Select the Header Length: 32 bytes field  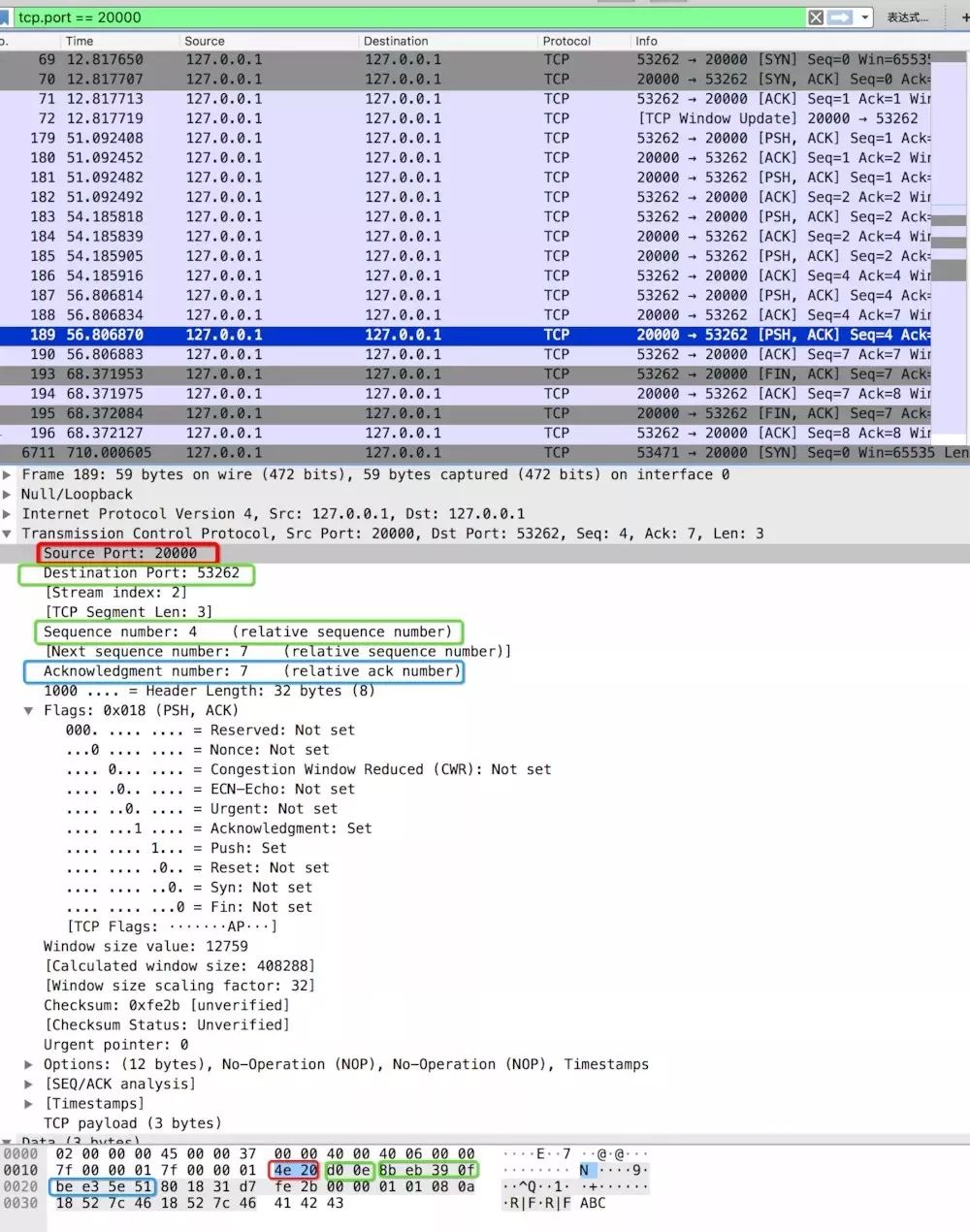pos(210,691)
